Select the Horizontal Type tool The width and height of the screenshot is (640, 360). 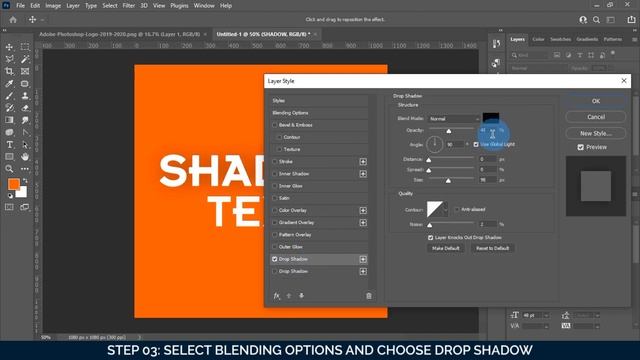[9, 144]
